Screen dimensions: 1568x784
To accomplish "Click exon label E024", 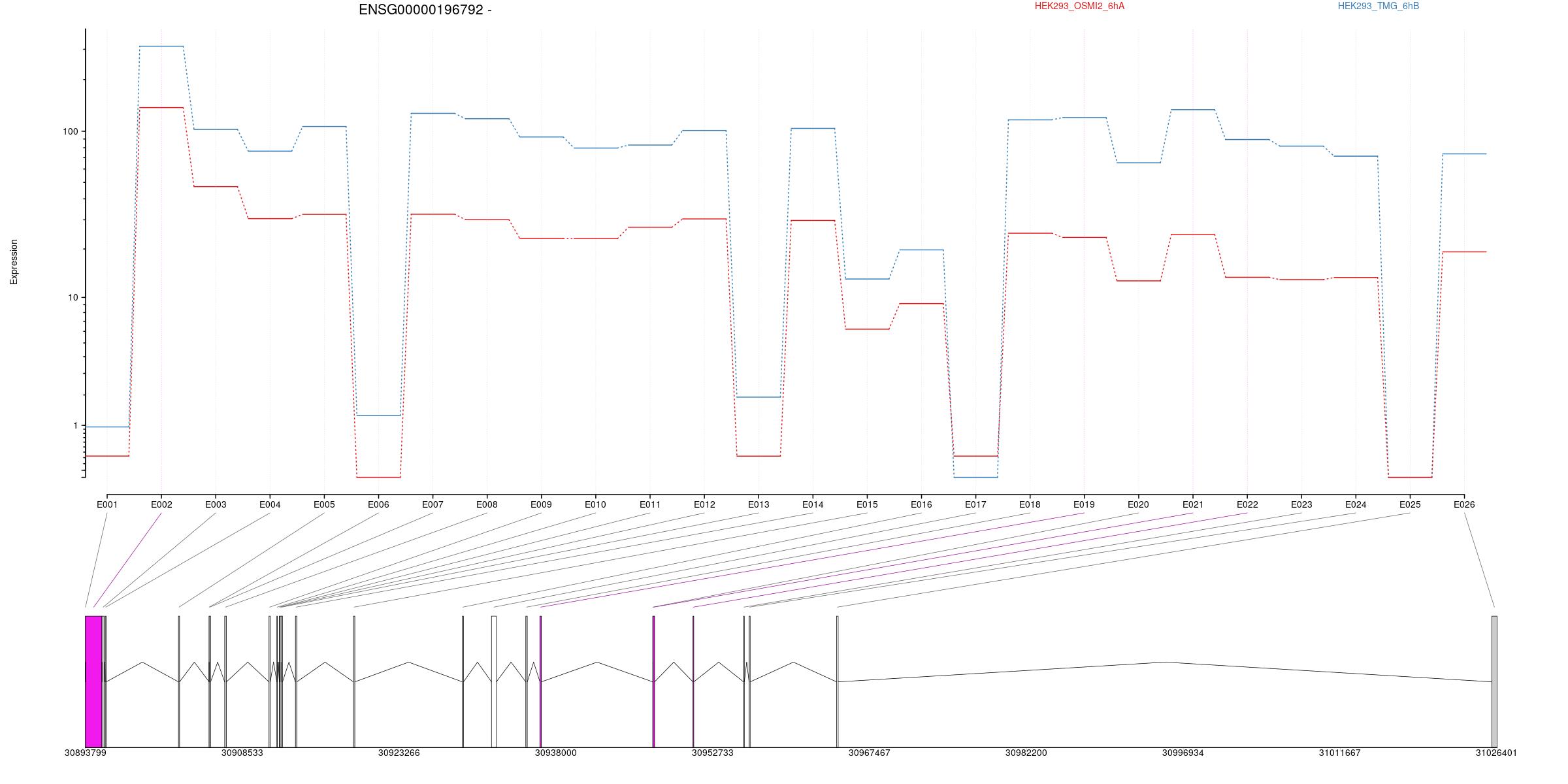I will [1356, 504].
